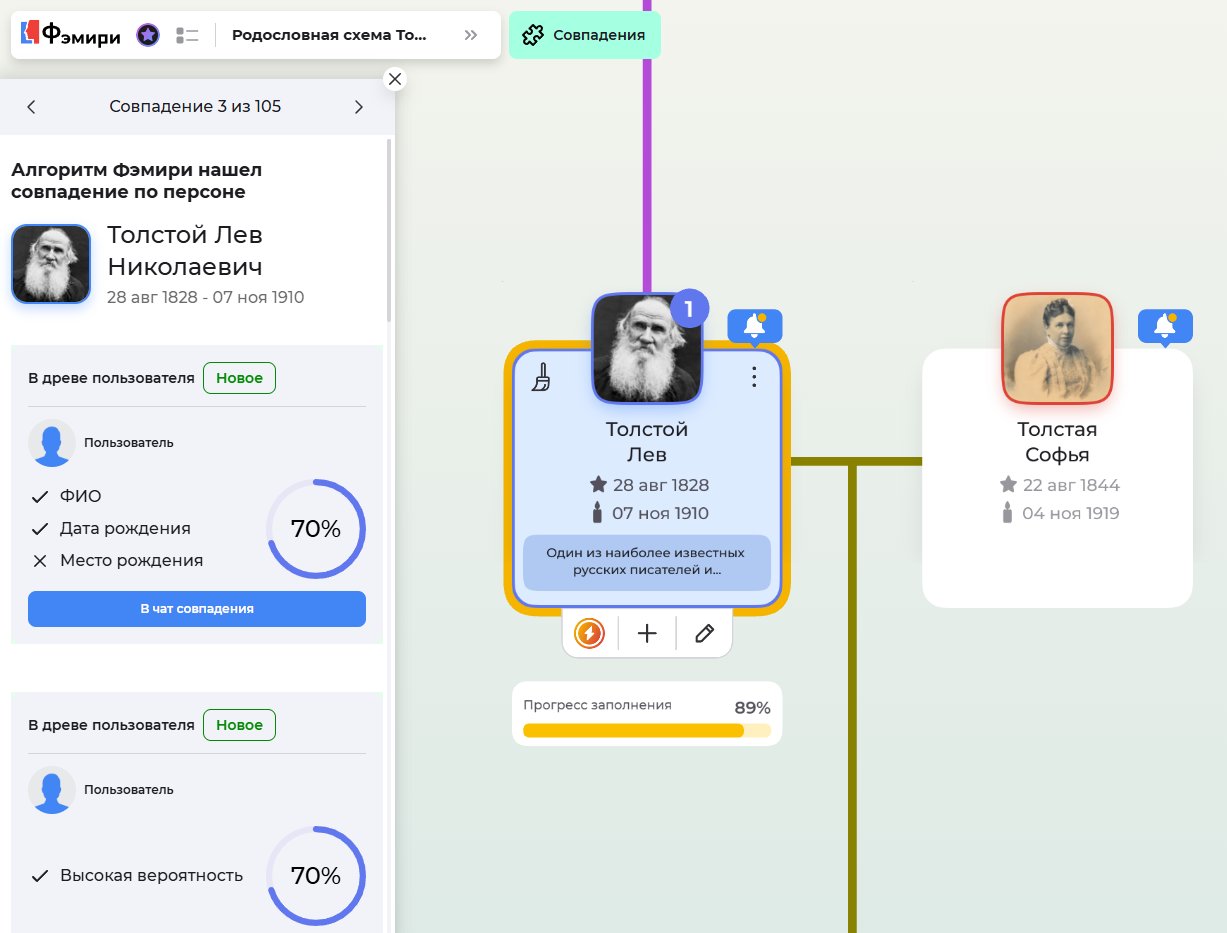This screenshot has height=933, width=1227.
Task: Click first Новое badge
Action: 239,378
